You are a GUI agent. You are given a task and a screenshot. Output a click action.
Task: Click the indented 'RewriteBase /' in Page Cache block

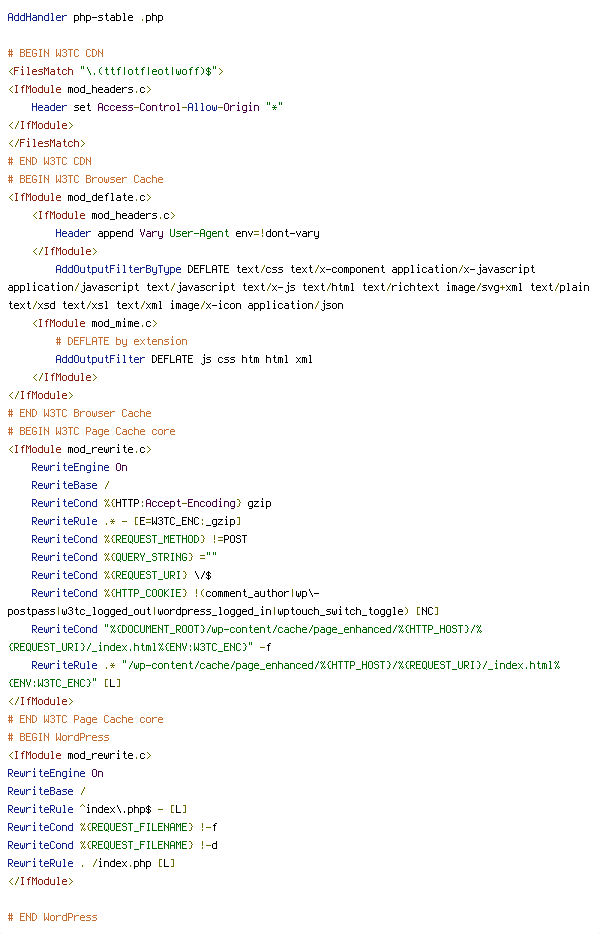[70, 485]
